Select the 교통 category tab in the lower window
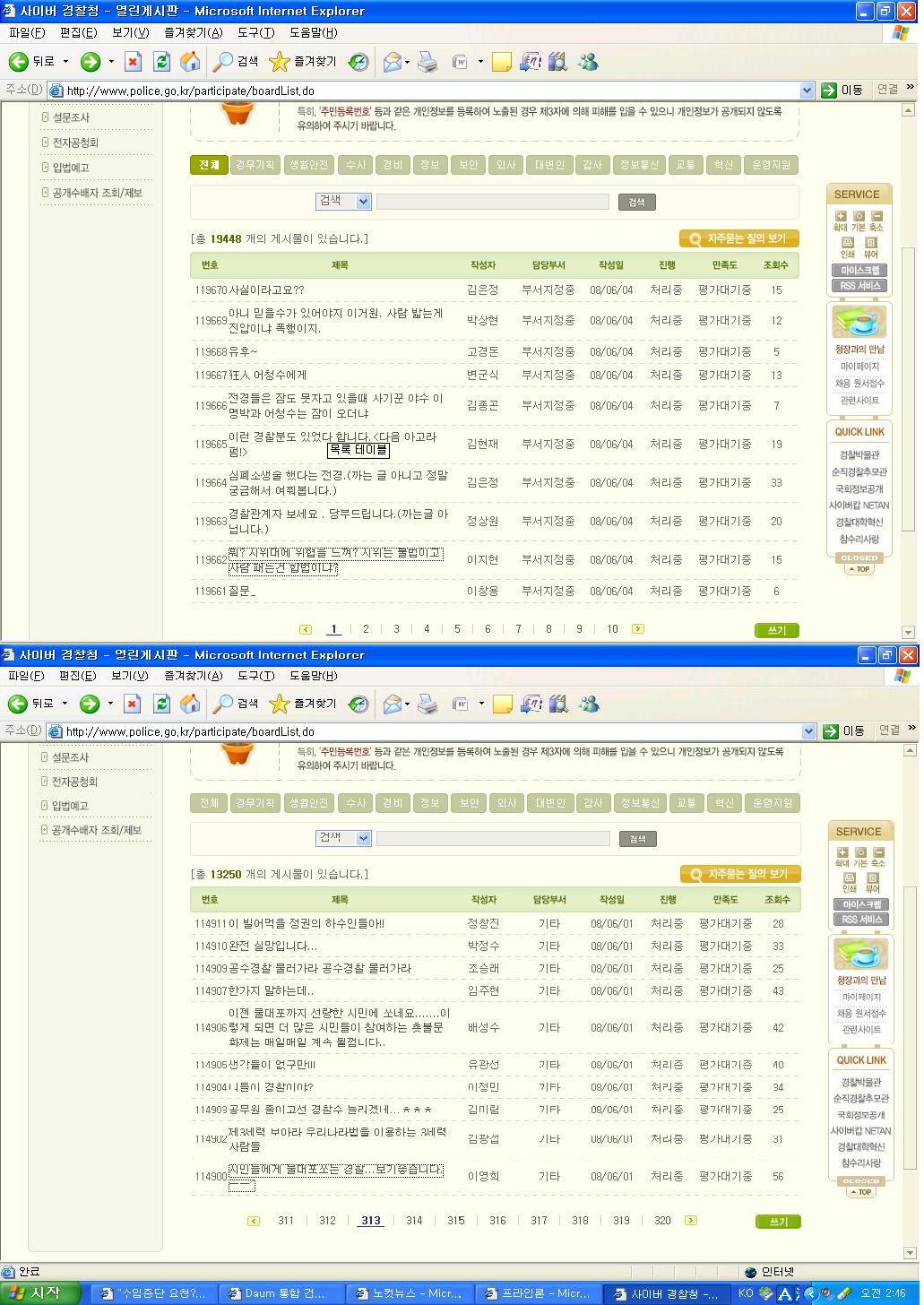924x1305 pixels. click(687, 803)
